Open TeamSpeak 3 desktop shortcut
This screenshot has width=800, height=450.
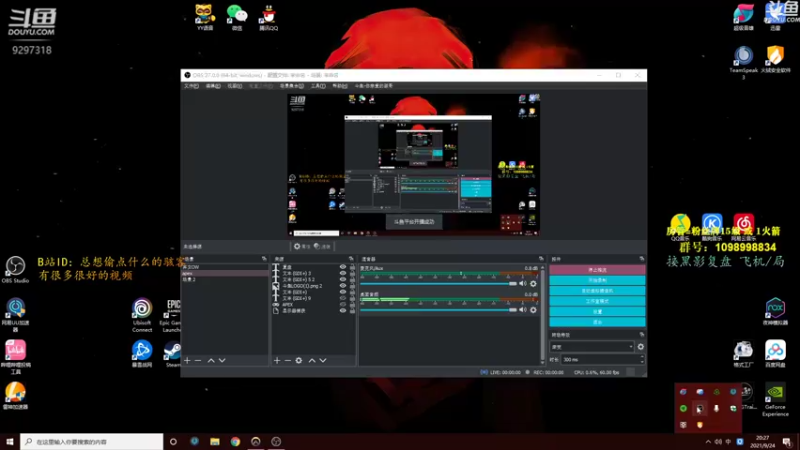point(743,62)
